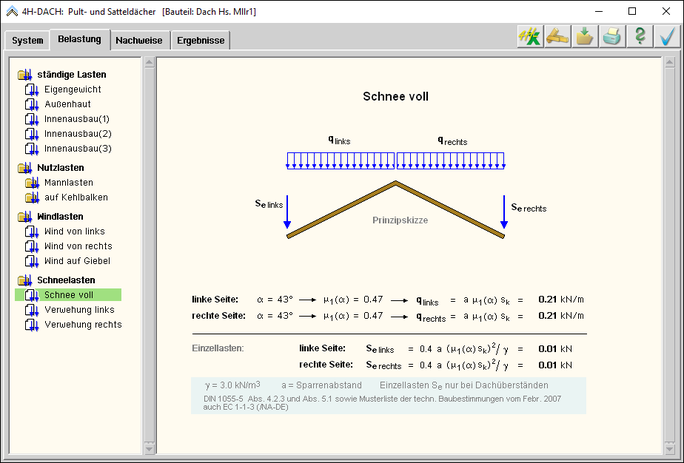Select Verwehung links in the tree
This screenshot has width=684, height=463.
coord(79,310)
